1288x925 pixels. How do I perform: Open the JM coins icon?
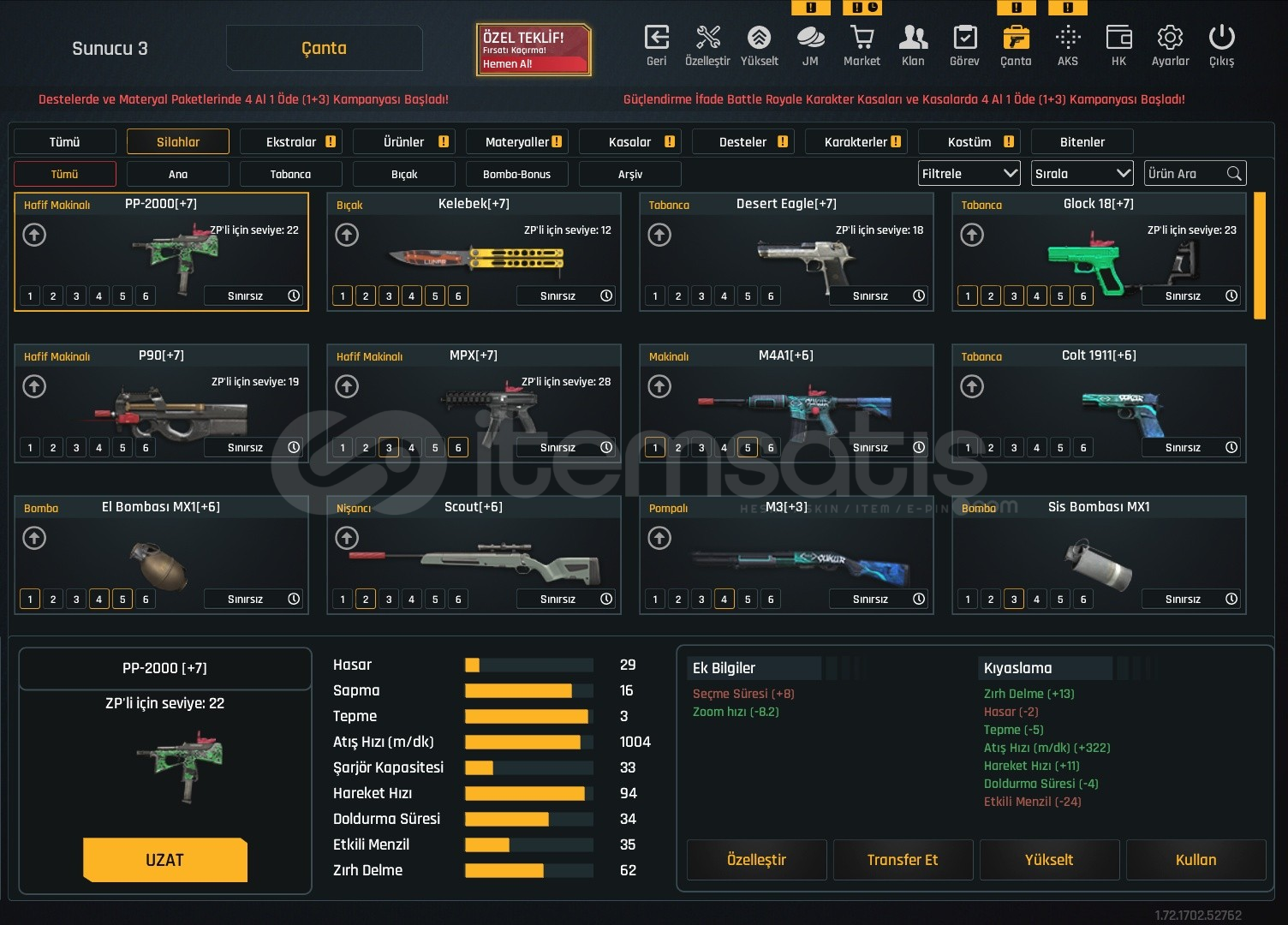coord(810,38)
